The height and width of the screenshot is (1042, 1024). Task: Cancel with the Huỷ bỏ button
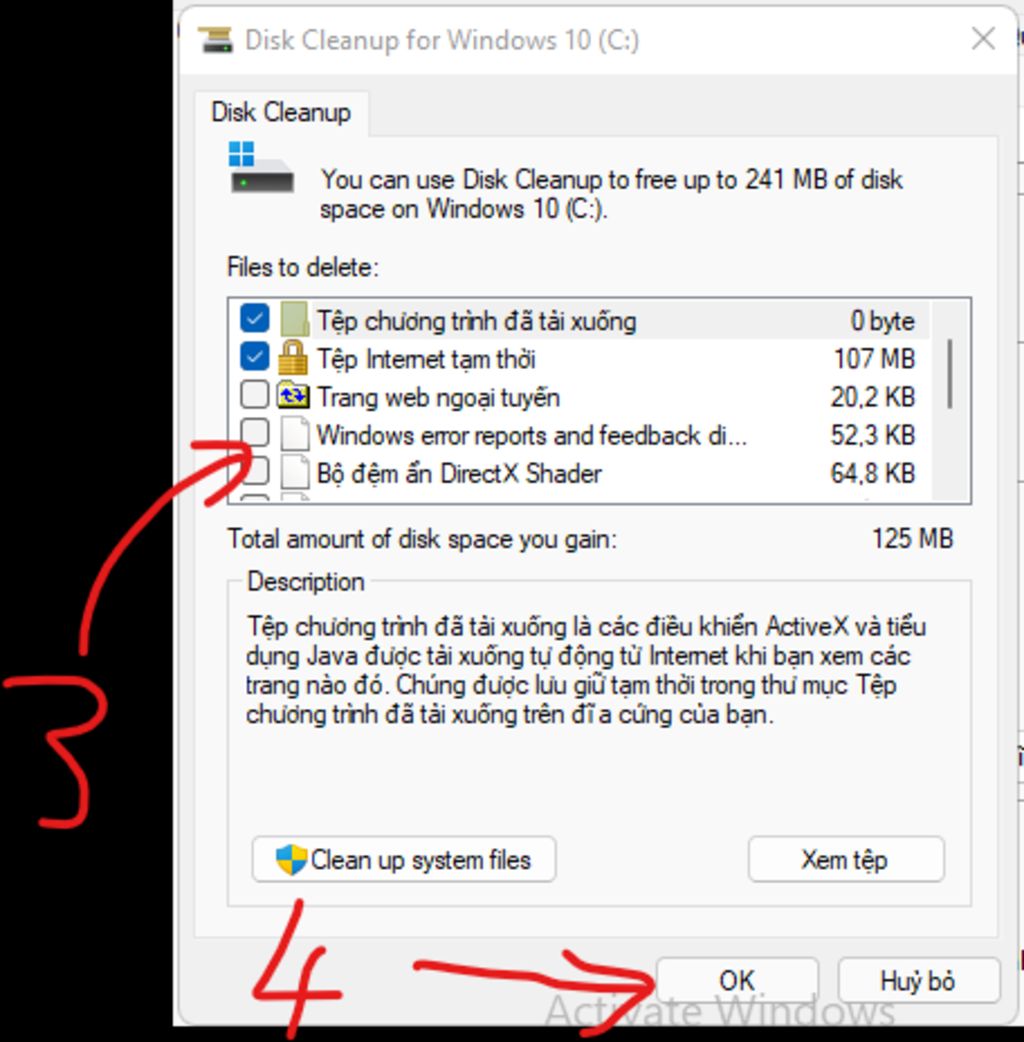(919, 980)
